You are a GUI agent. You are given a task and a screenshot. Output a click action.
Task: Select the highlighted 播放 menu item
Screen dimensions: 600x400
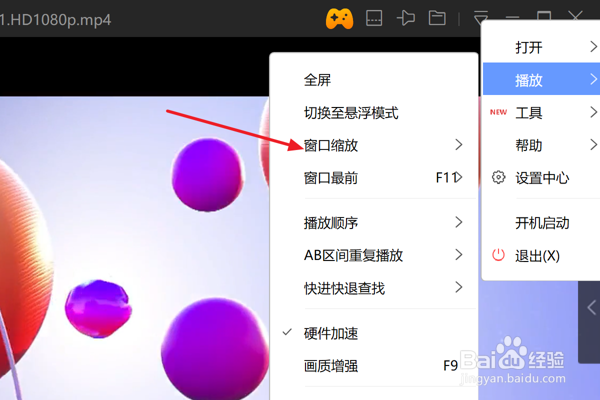point(541,79)
